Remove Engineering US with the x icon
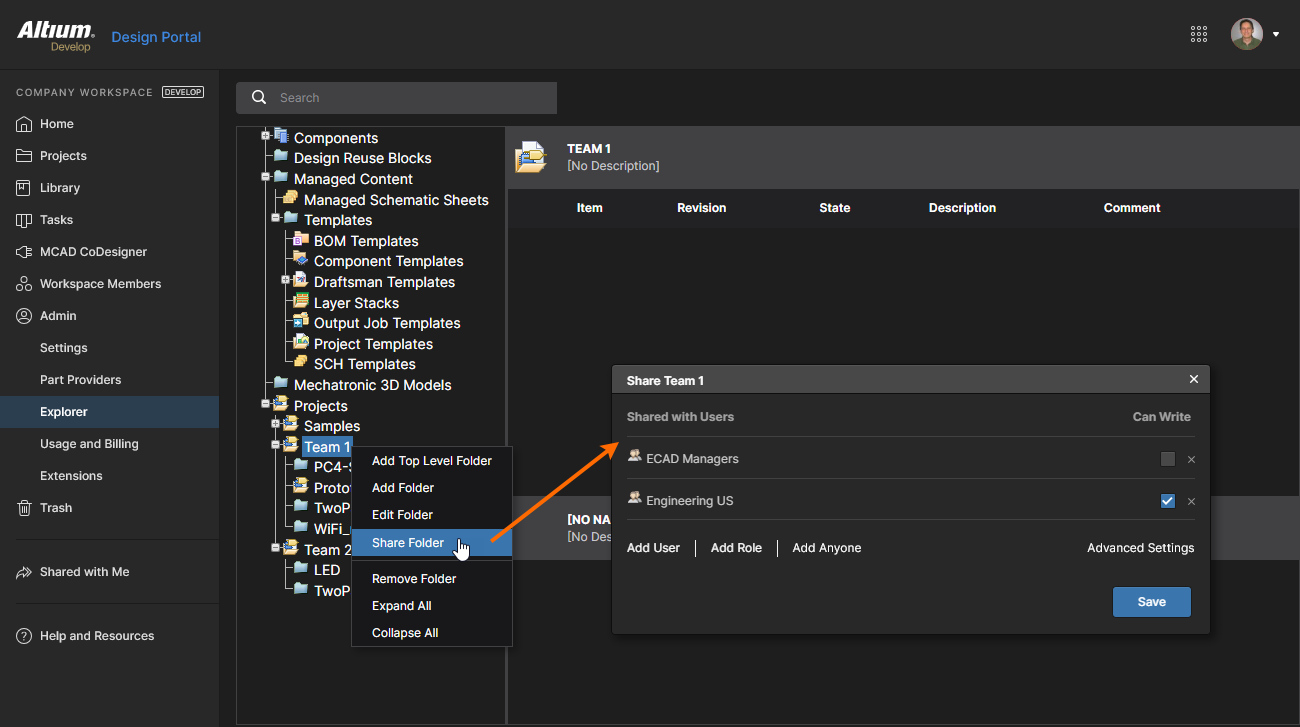The image size is (1300, 727). click(x=1191, y=502)
